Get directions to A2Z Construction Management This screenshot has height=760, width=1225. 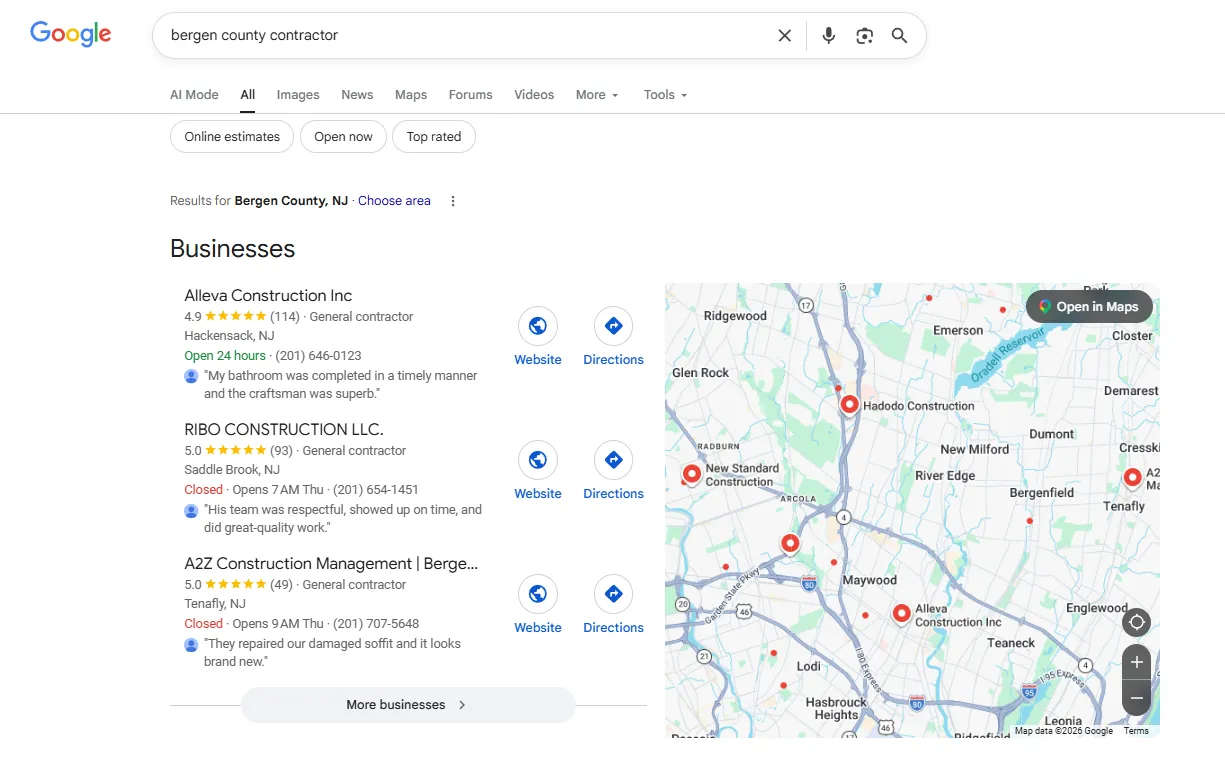[613, 594]
